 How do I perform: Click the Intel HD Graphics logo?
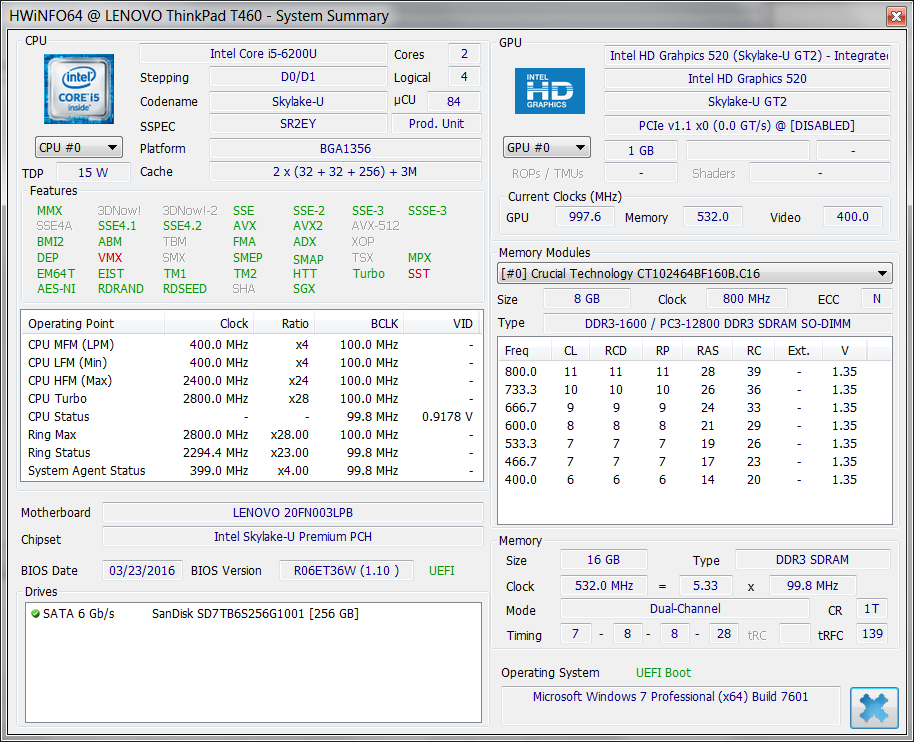coord(549,91)
